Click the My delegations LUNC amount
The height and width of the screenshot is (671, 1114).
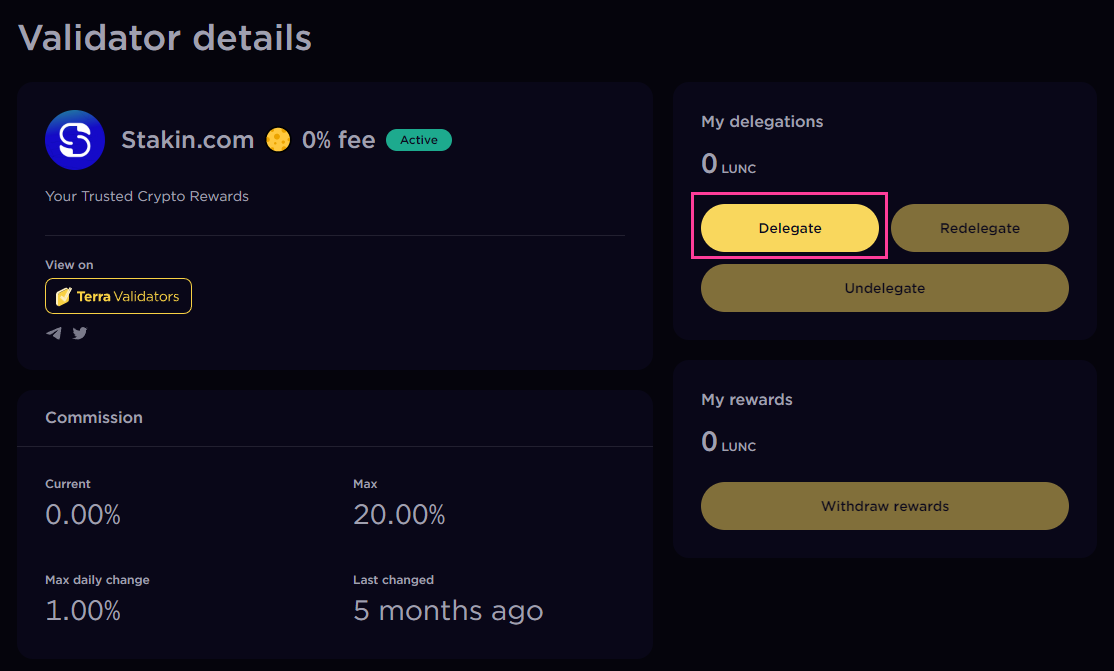tap(728, 164)
